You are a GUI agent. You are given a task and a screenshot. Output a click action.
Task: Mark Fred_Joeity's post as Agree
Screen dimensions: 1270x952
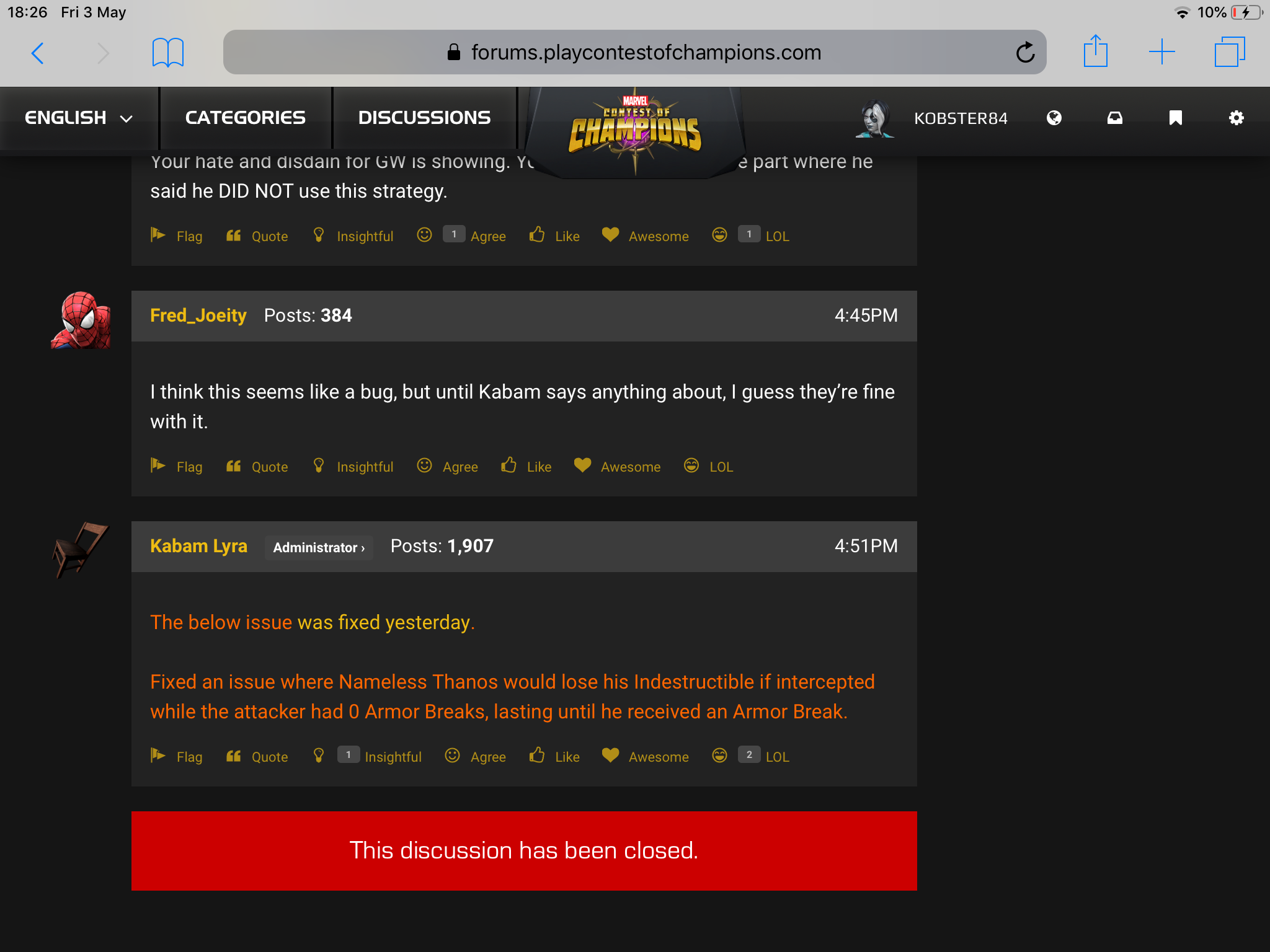click(447, 466)
